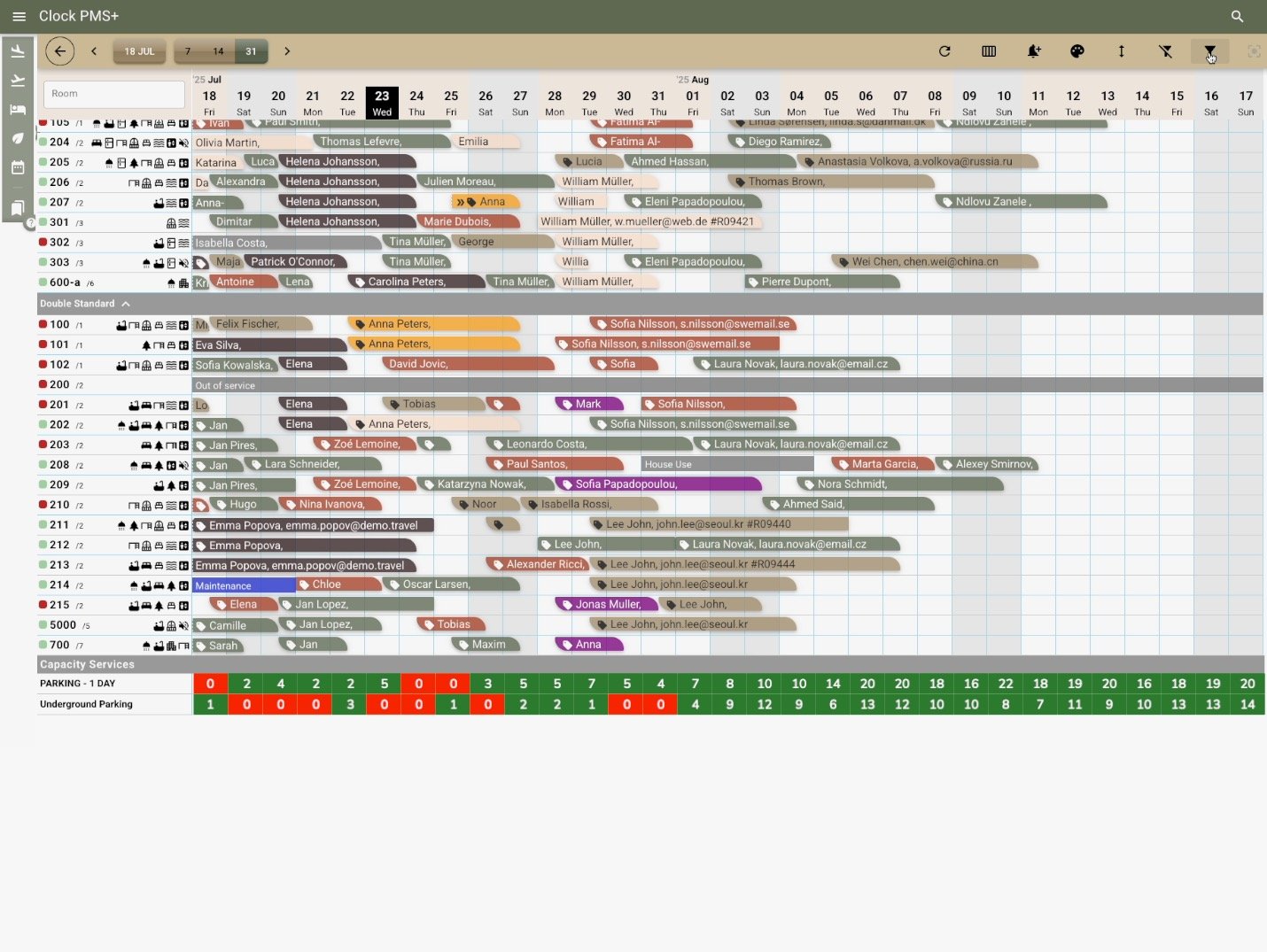The image size is (1267, 952).
Task: Click the Maintenance block on room 214
Action: [244, 585]
